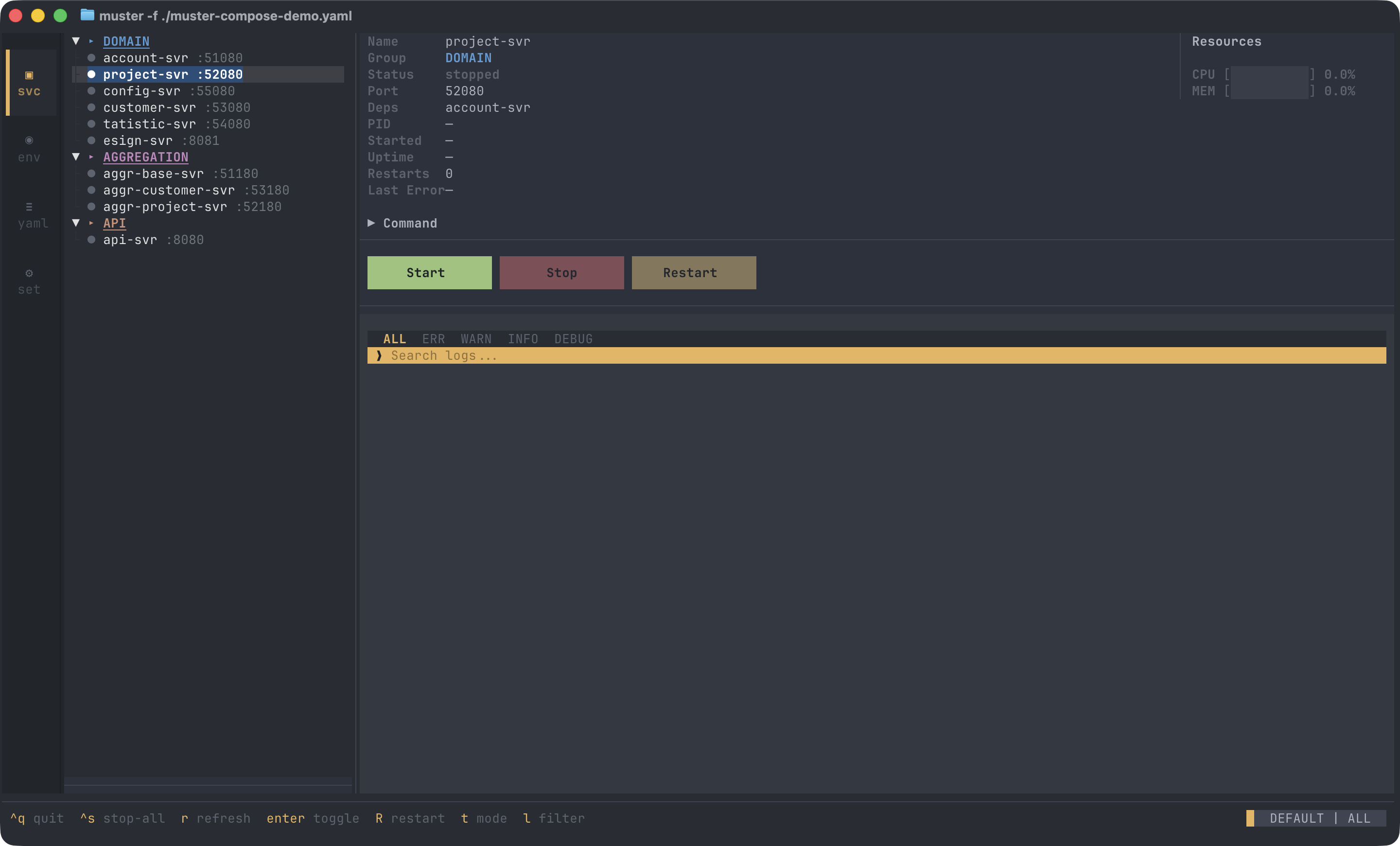Viewport: 1400px width, 846px height.
Task: Click the red Stop button
Action: point(561,273)
